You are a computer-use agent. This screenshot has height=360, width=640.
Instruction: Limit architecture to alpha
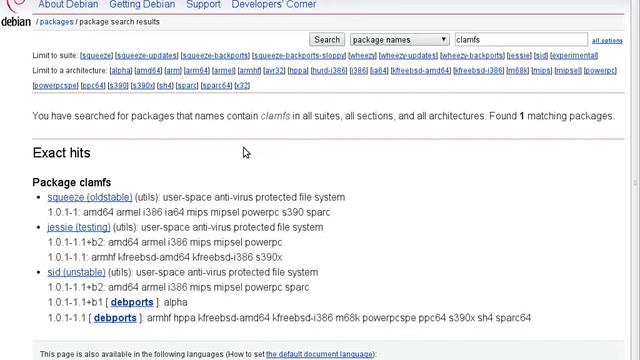tap(121, 71)
